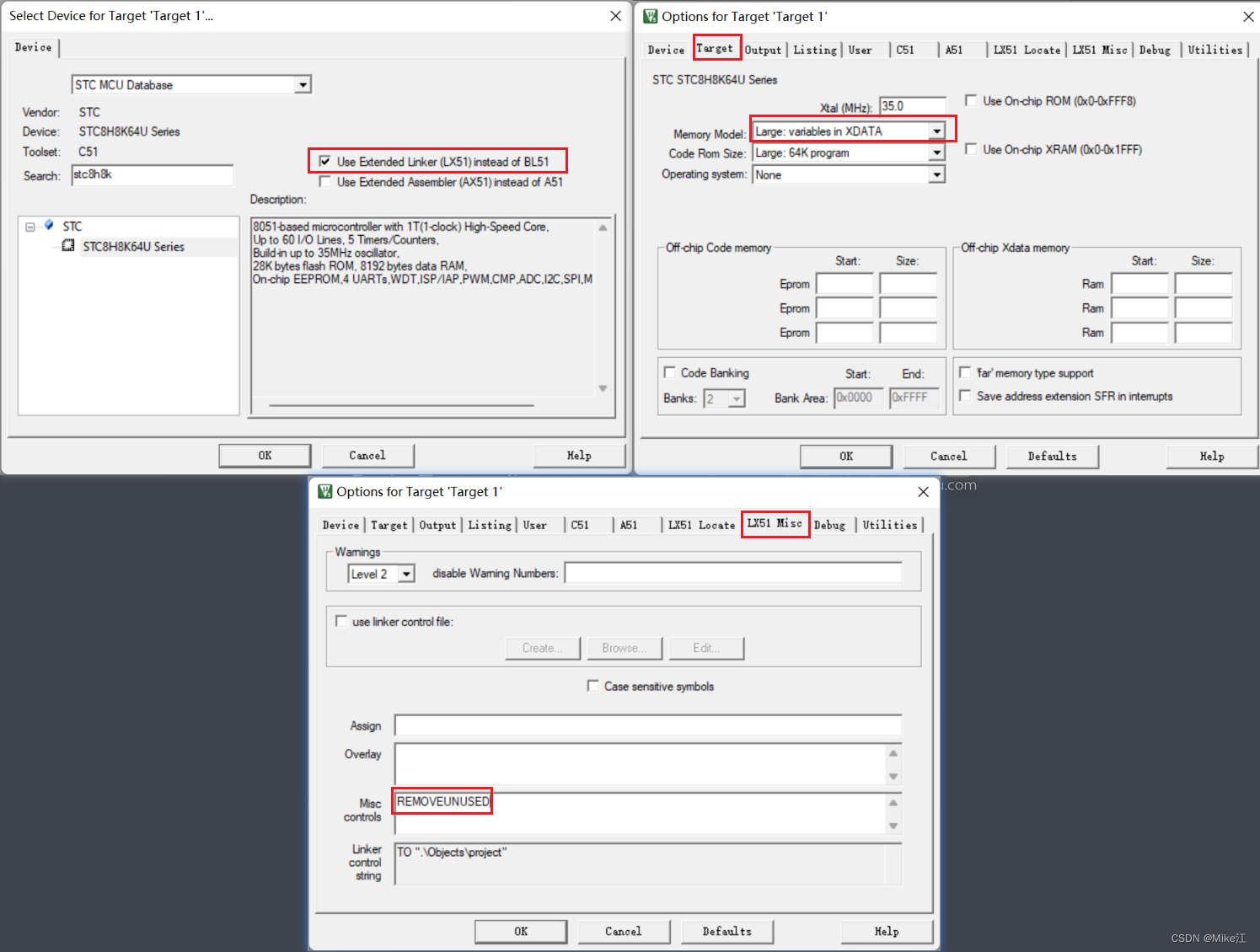Check Save address extension SFR in interrupts
Viewport: 1260px width, 952px height.
click(x=966, y=396)
